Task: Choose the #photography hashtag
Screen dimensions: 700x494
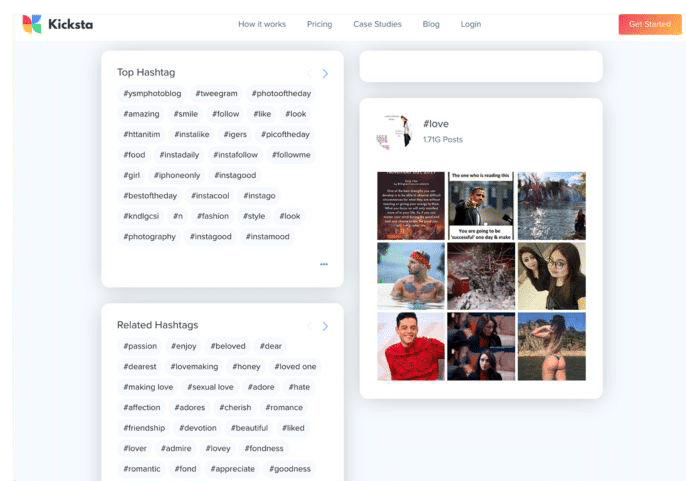Action: (150, 237)
